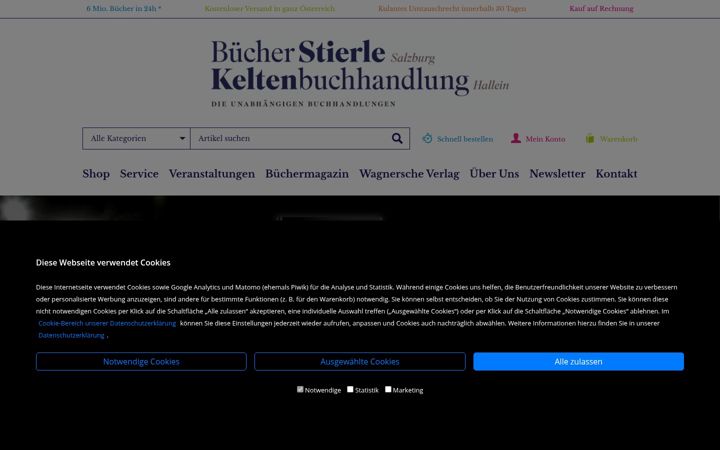Click the Ausgewählte Cookies button

pyautogui.click(x=360, y=361)
